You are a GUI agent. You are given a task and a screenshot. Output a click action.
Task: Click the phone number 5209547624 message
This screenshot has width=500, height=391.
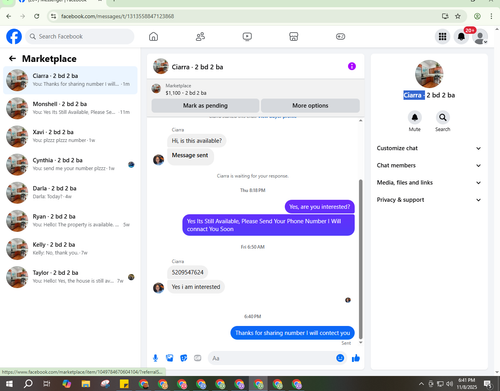[x=188, y=272]
